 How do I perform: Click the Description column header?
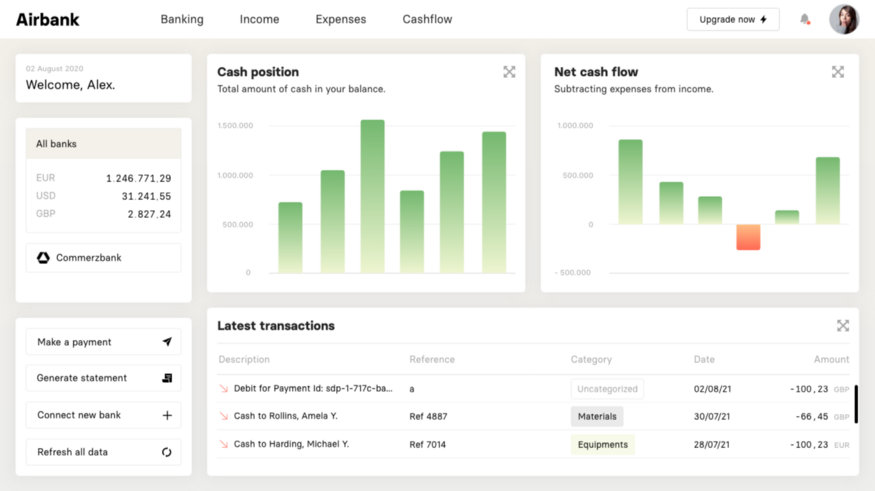click(x=244, y=359)
